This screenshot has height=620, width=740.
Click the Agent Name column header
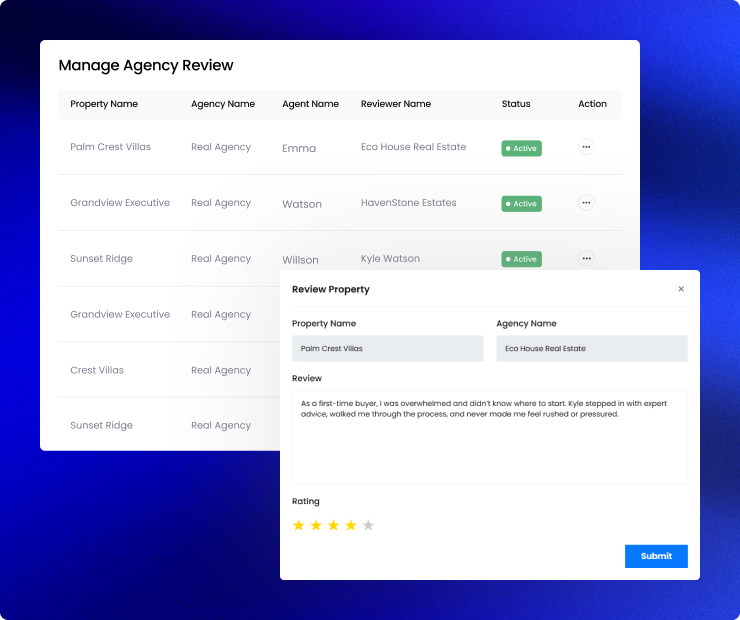point(311,104)
